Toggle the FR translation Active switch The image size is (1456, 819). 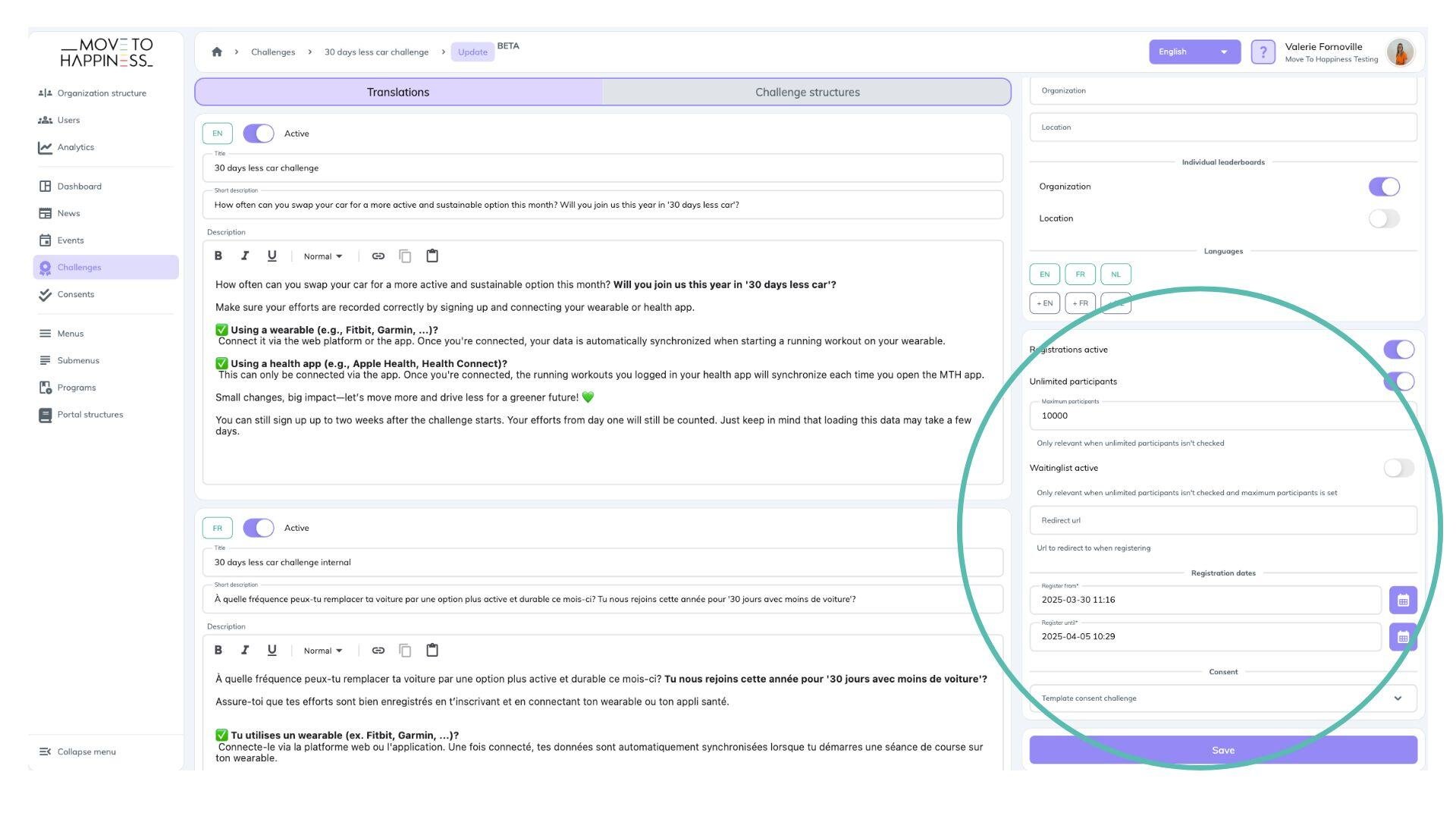[259, 528]
